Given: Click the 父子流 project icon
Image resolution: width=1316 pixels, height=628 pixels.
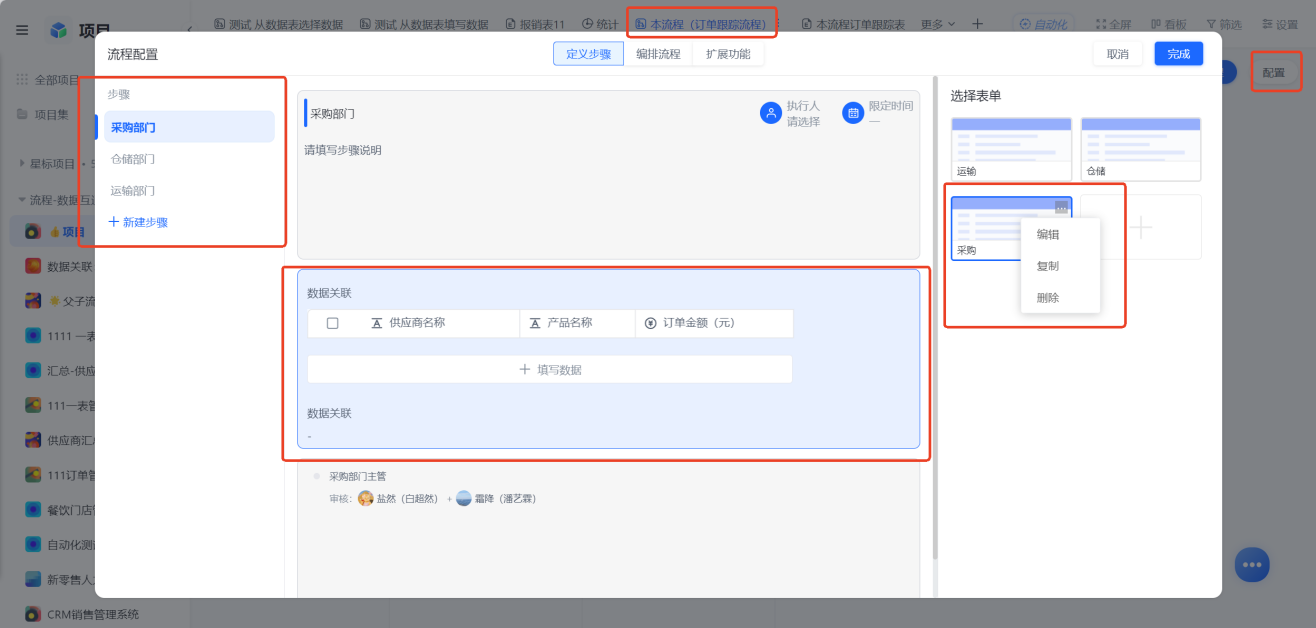Looking at the screenshot, I should [x=33, y=300].
